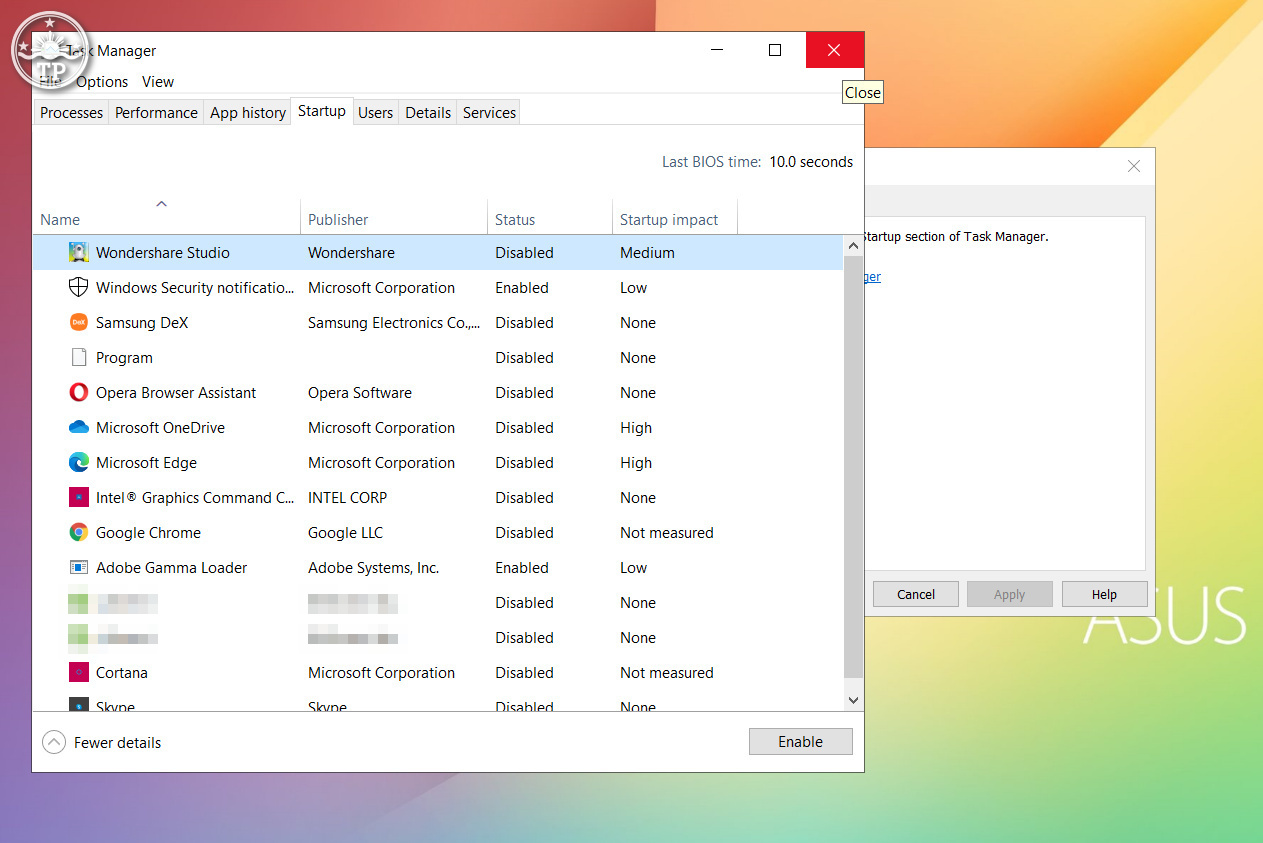Click the Microsoft OneDrive cloud icon

click(x=79, y=427)
